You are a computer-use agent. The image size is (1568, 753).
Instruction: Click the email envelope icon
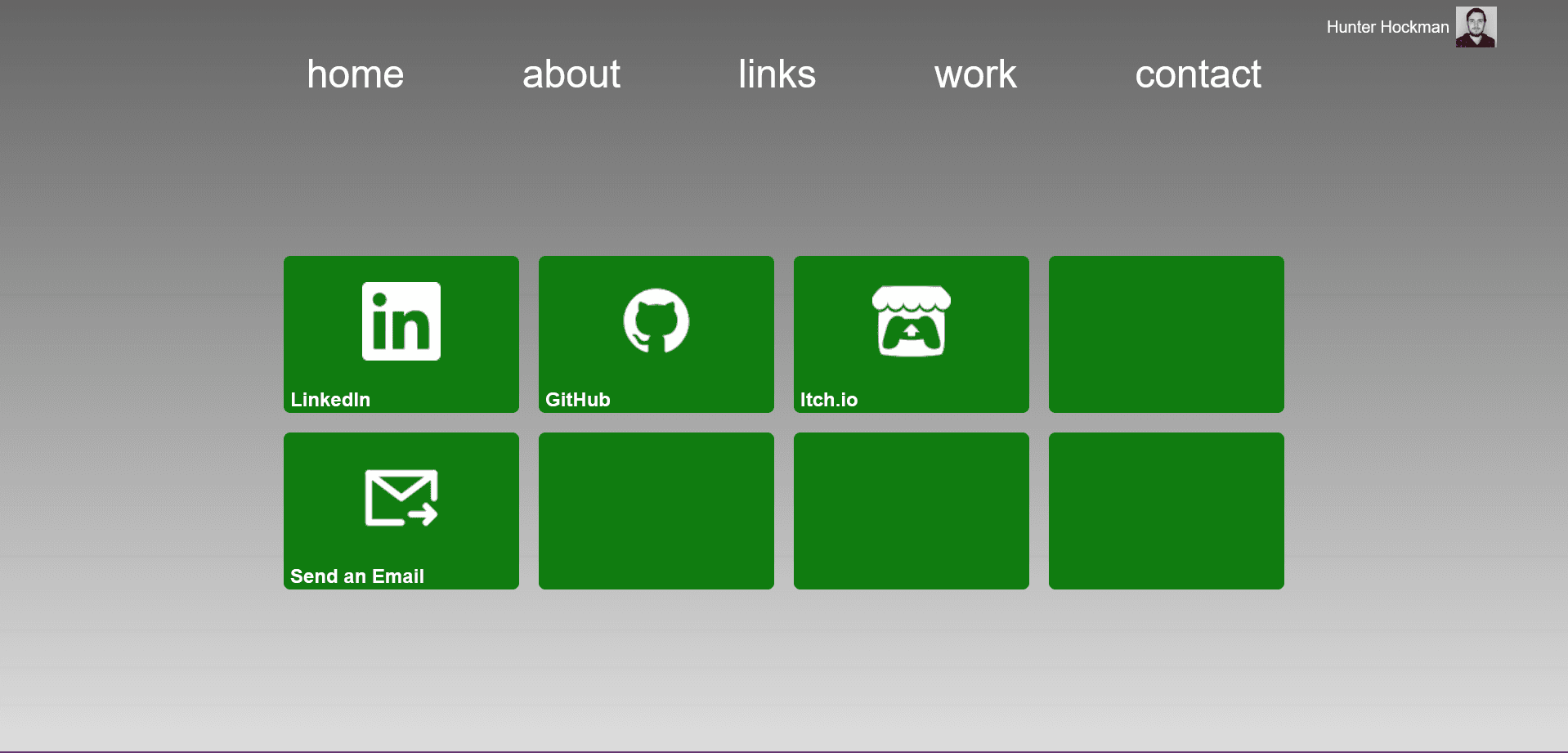pyautogui.click(x=401, y=498)
